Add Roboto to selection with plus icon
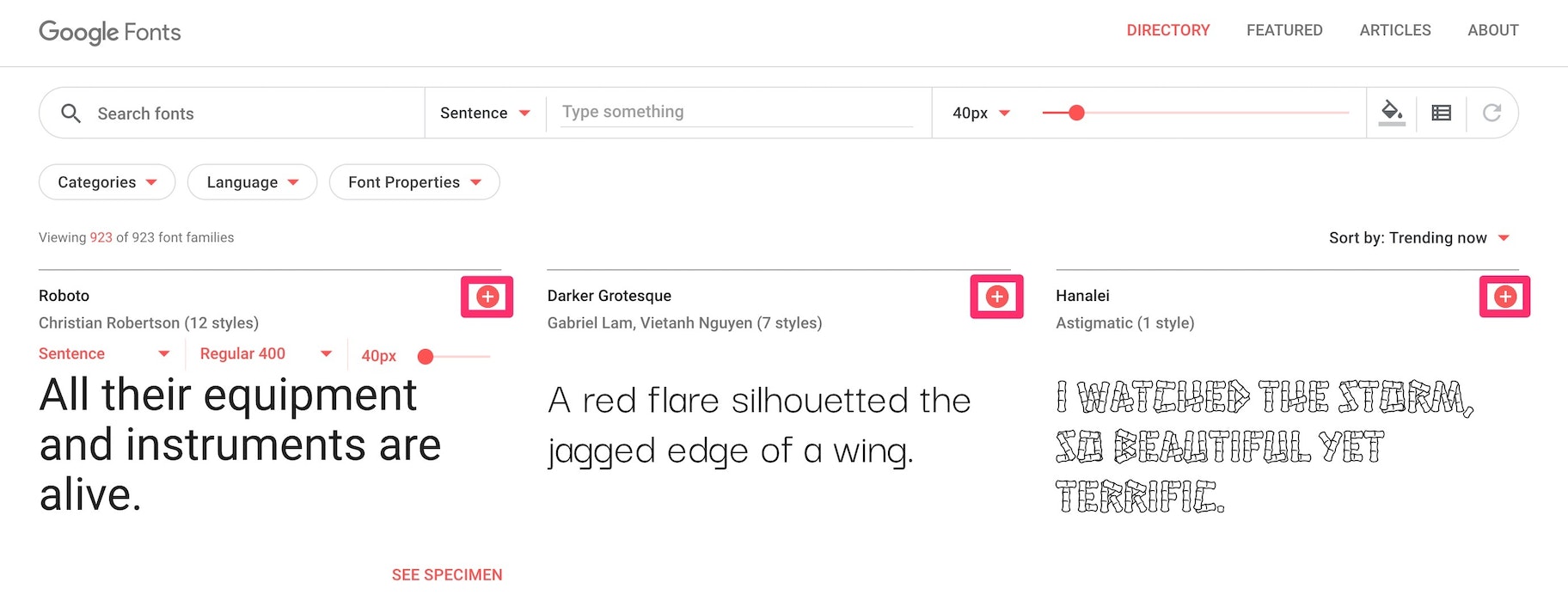 tap(487, 296)
